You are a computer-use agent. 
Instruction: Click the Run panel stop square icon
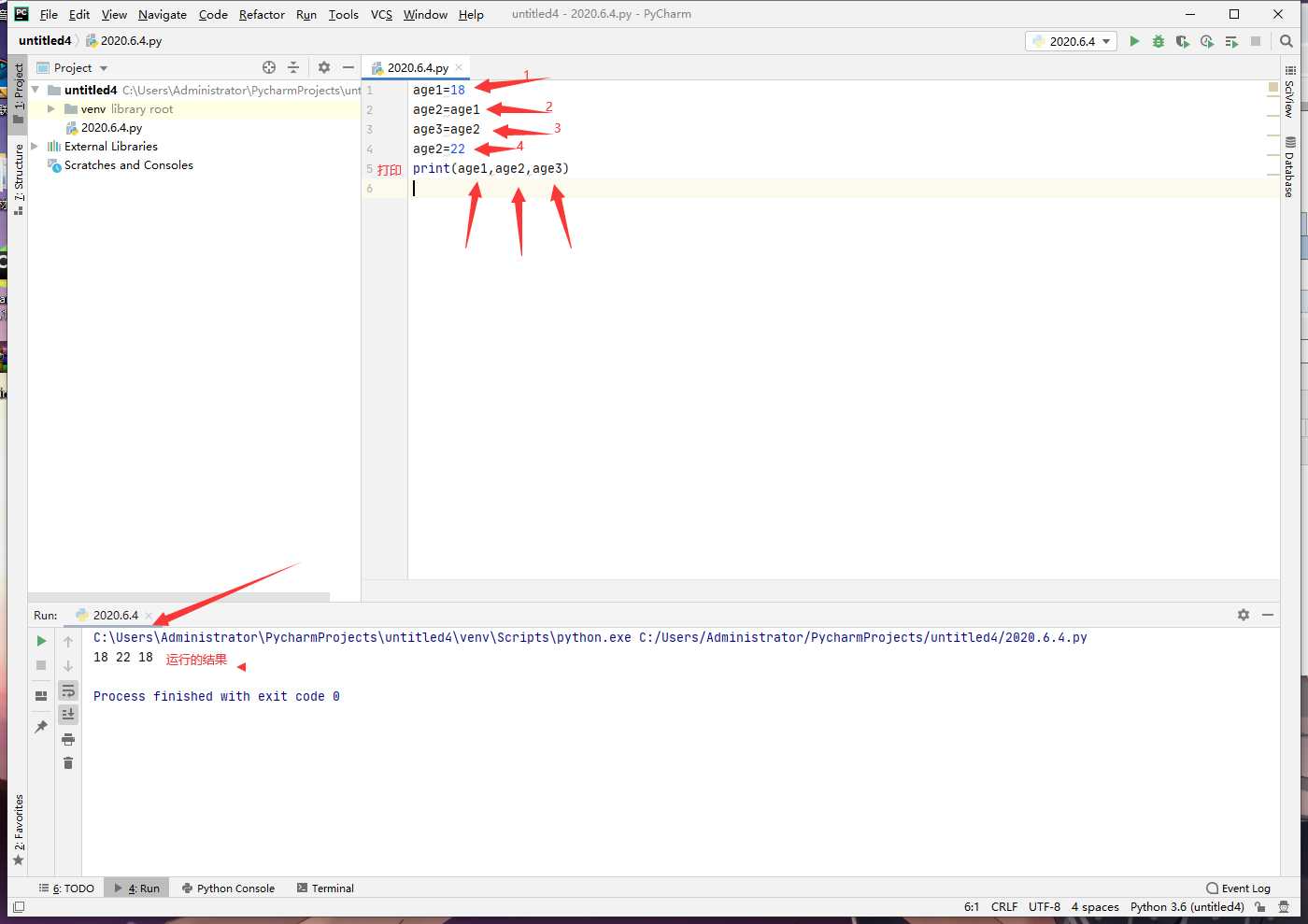click(41, 665)
